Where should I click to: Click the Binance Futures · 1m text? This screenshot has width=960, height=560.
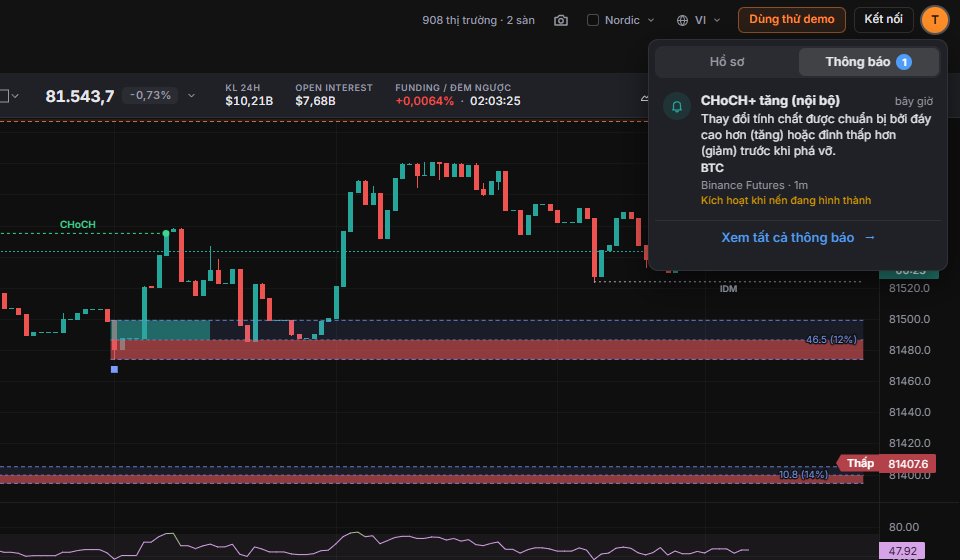point(754,185)
